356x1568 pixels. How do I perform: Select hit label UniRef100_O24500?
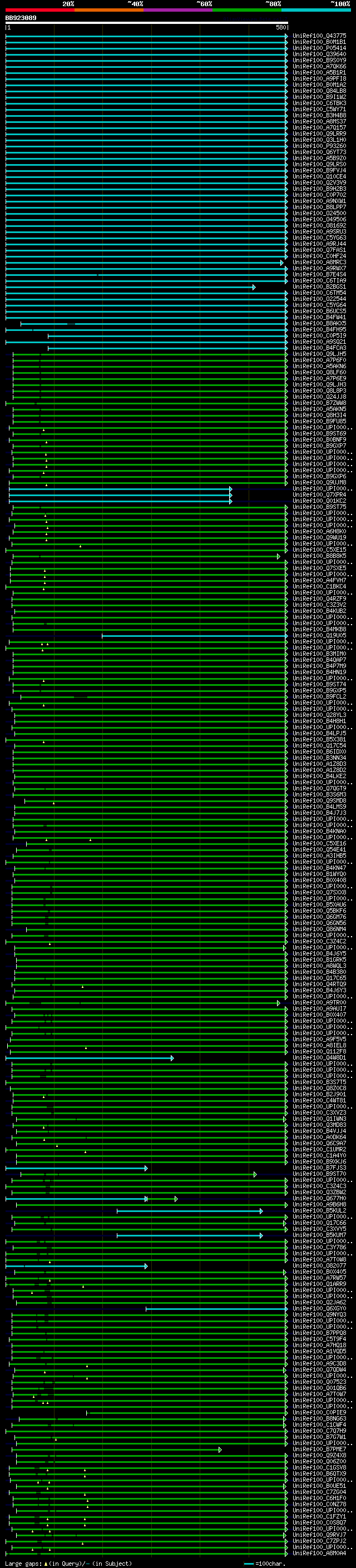tap(319, 213)
